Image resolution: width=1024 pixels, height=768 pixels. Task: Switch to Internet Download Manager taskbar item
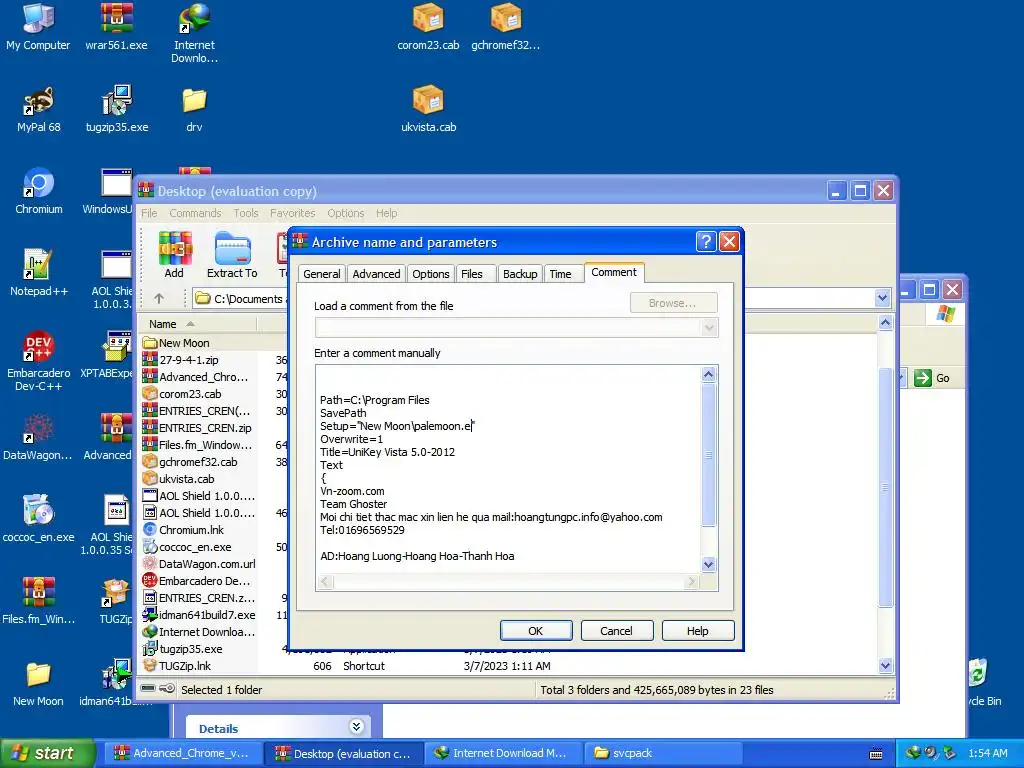502,753
